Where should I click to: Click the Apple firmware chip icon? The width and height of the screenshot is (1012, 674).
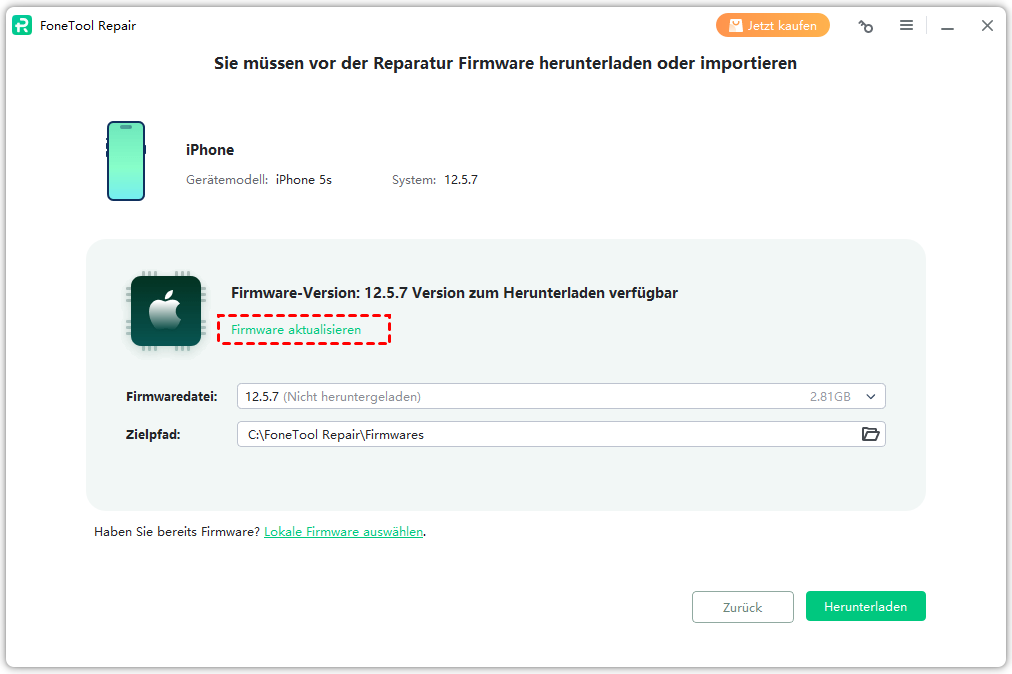click(x=166, y=311)
